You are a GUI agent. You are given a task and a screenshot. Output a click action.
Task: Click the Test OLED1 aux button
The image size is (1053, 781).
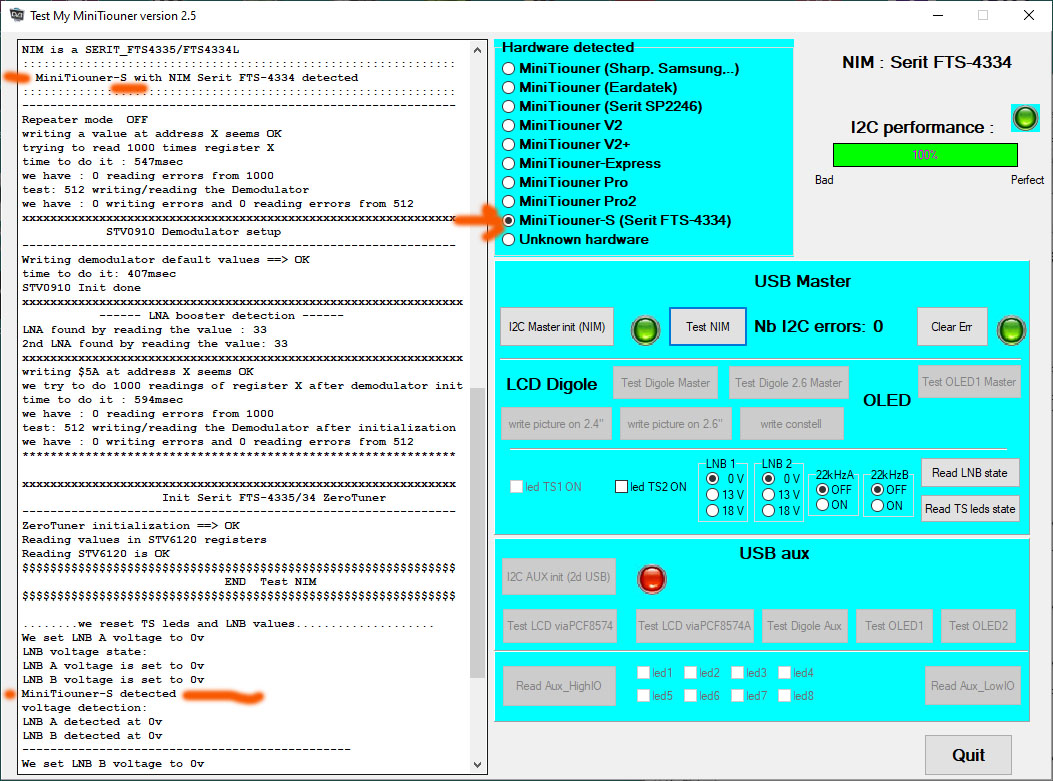pos(894,626)
